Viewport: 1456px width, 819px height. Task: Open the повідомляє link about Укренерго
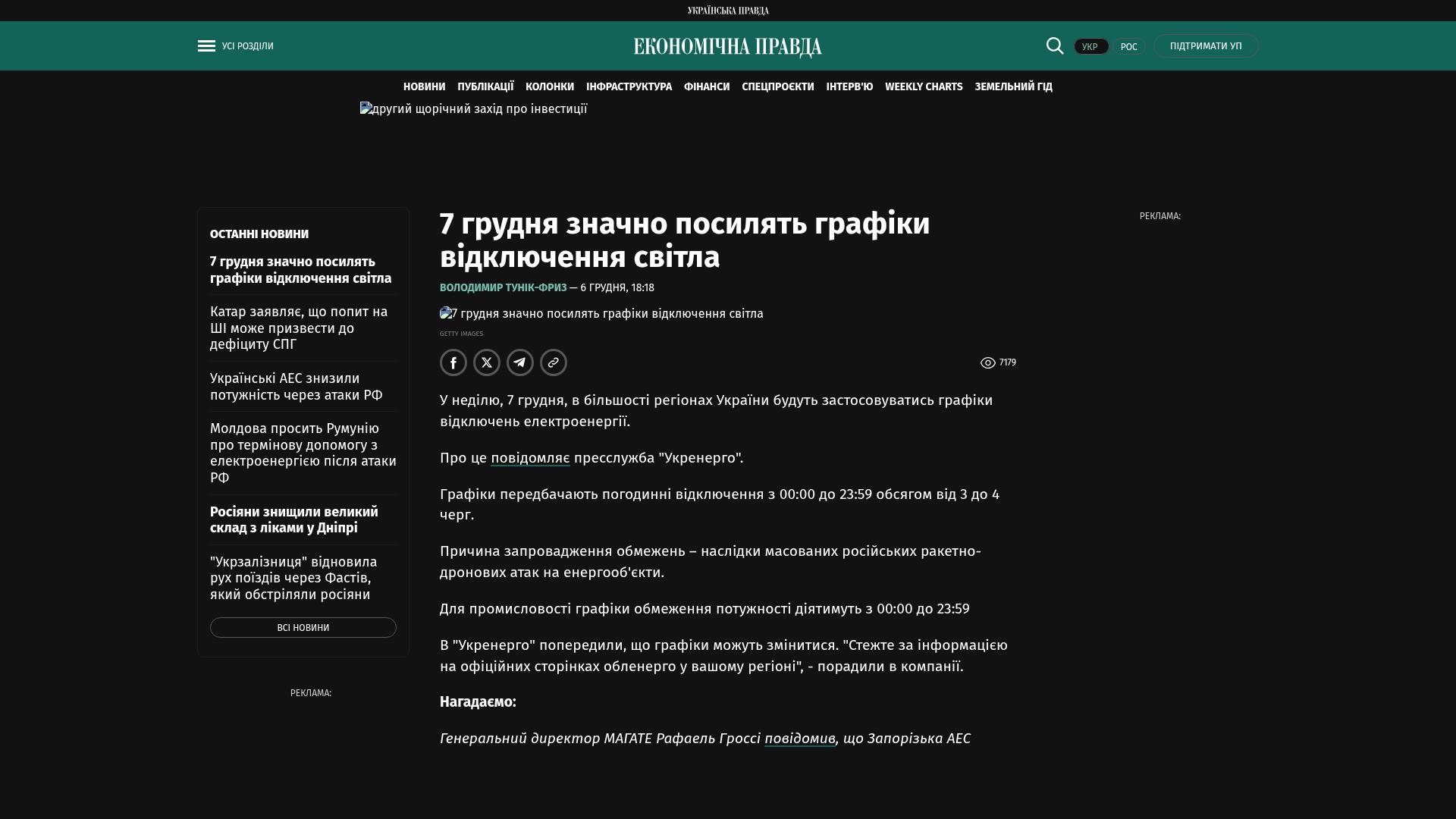tap(529, 458)
